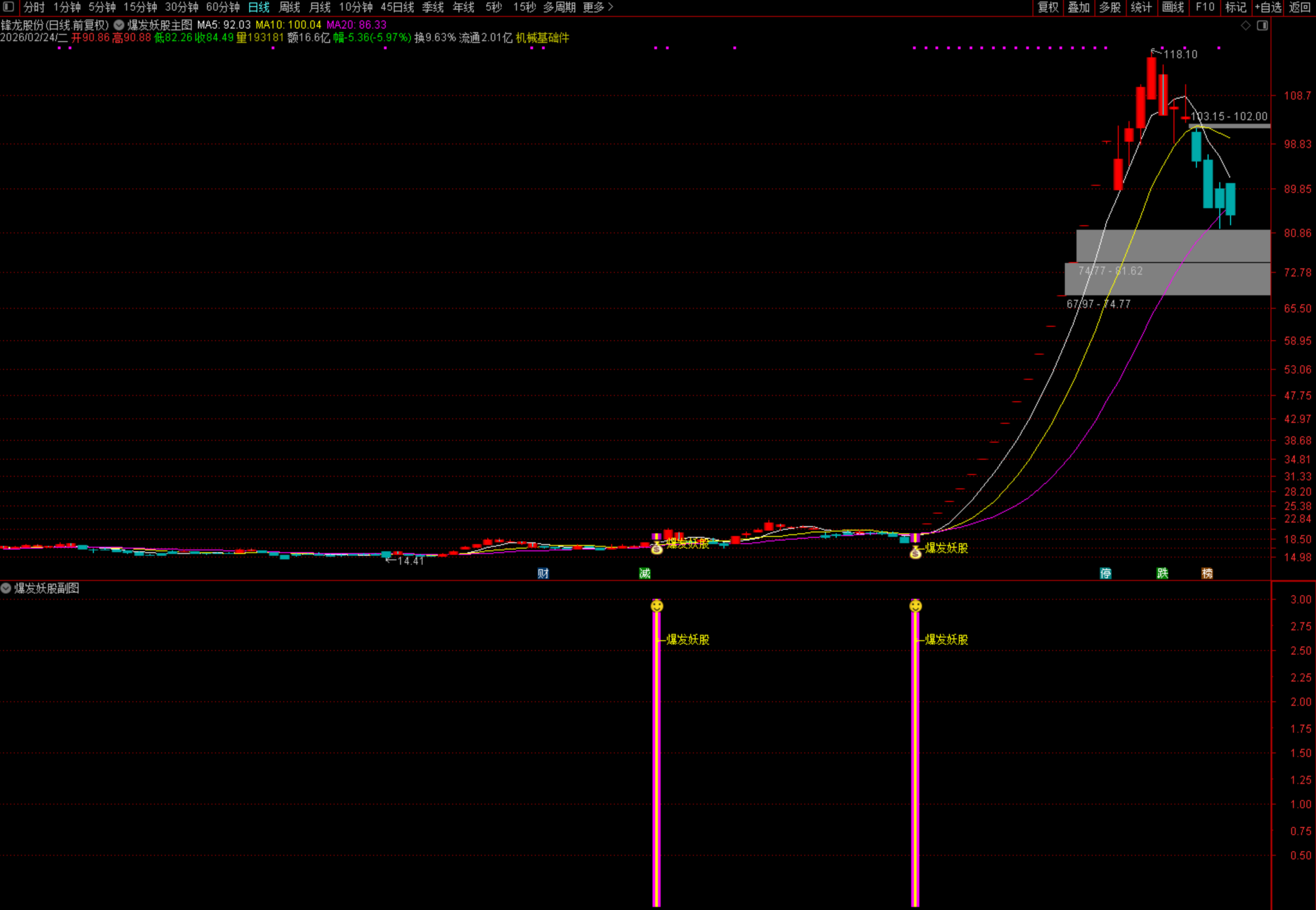Toggle the right info panel icon

coord(1263,25)
